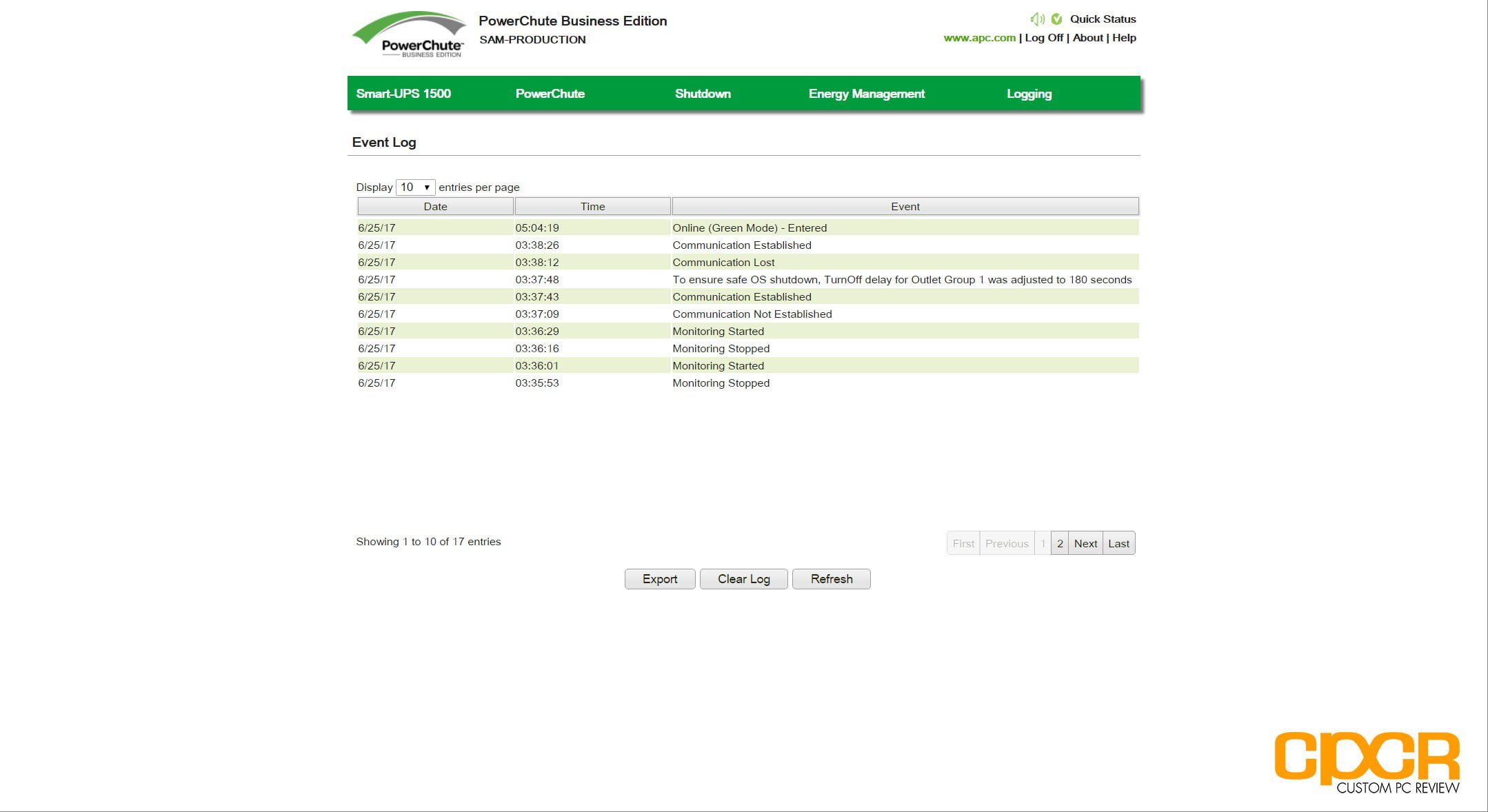
Task: Open the About link
Action: tap(1087, 38)
